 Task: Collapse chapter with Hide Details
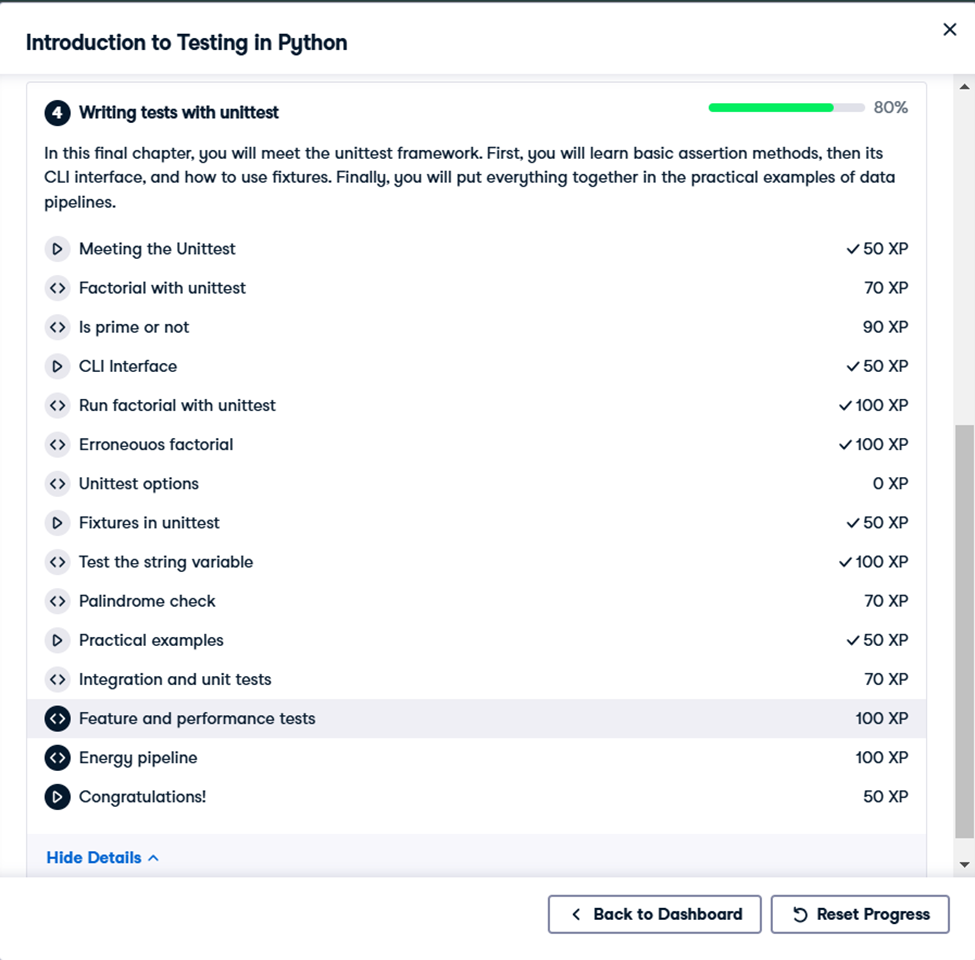coord(103,858)
